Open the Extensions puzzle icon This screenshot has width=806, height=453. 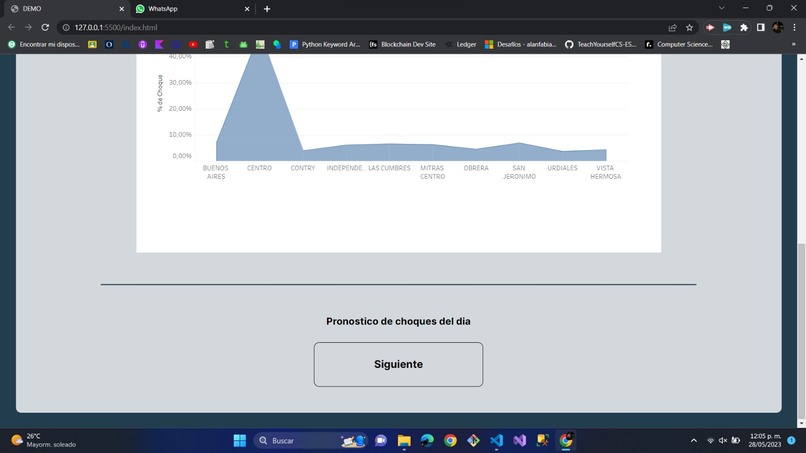[x=744, y=27]
